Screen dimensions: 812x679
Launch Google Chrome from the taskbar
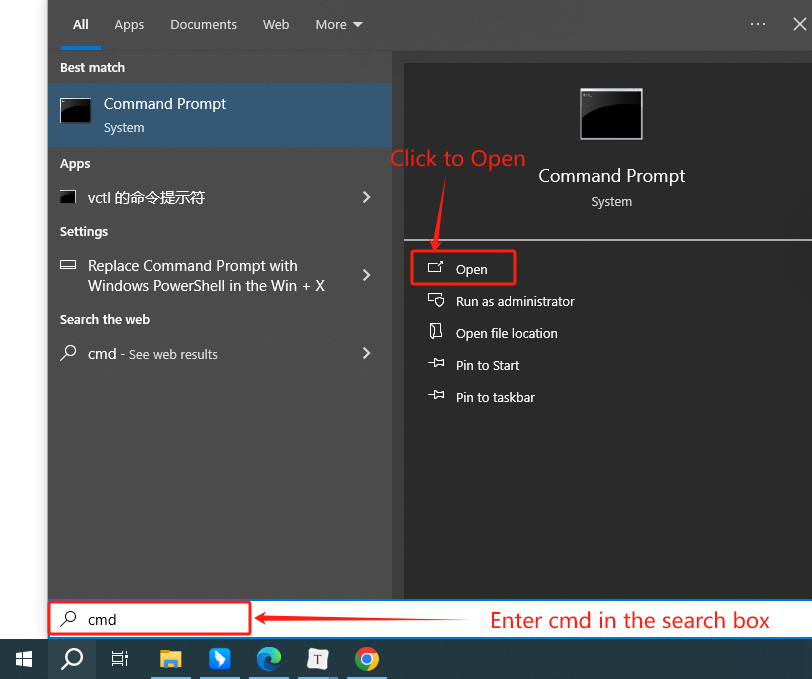click(x=367, y=659)
